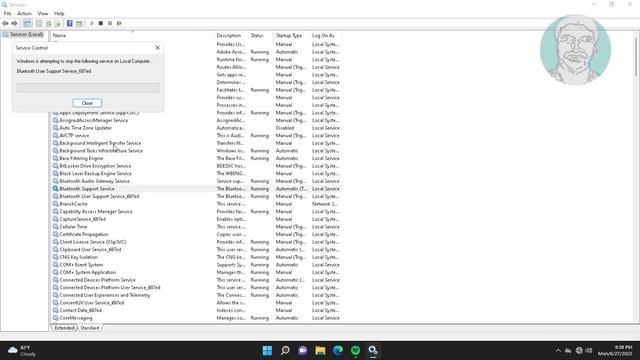Screen dimensions: 640x360
Task: Select Bluetooth User Support Service_687ed row
Action: point(196,196)
